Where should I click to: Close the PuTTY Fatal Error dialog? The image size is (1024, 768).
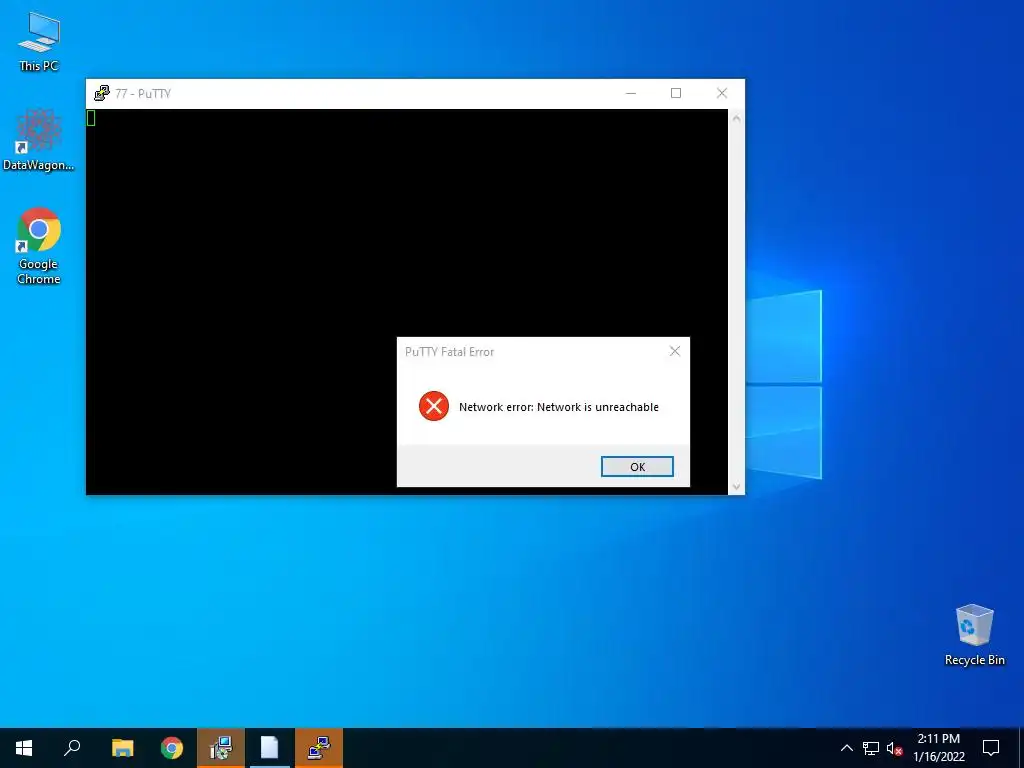675,351
